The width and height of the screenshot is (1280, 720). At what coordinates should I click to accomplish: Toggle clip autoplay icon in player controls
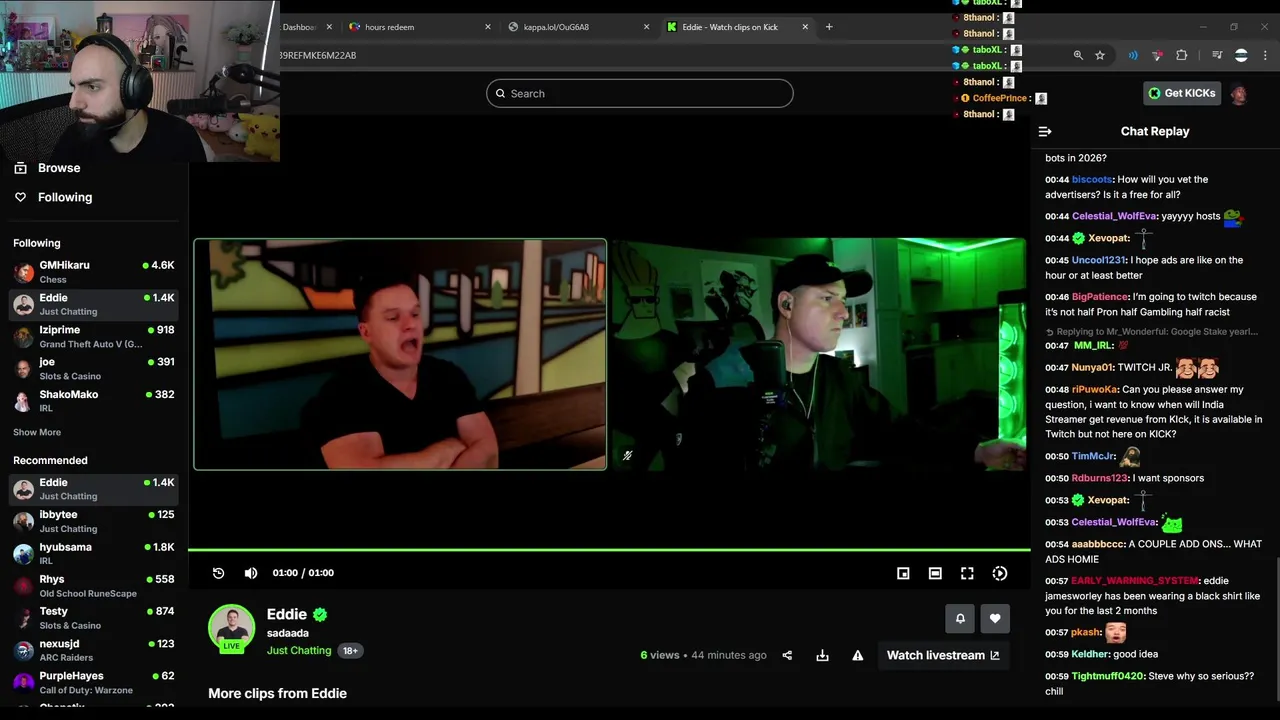[1000, 573]
